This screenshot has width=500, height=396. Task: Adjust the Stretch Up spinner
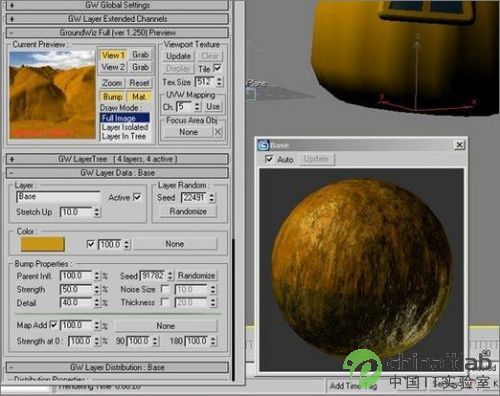97,212
